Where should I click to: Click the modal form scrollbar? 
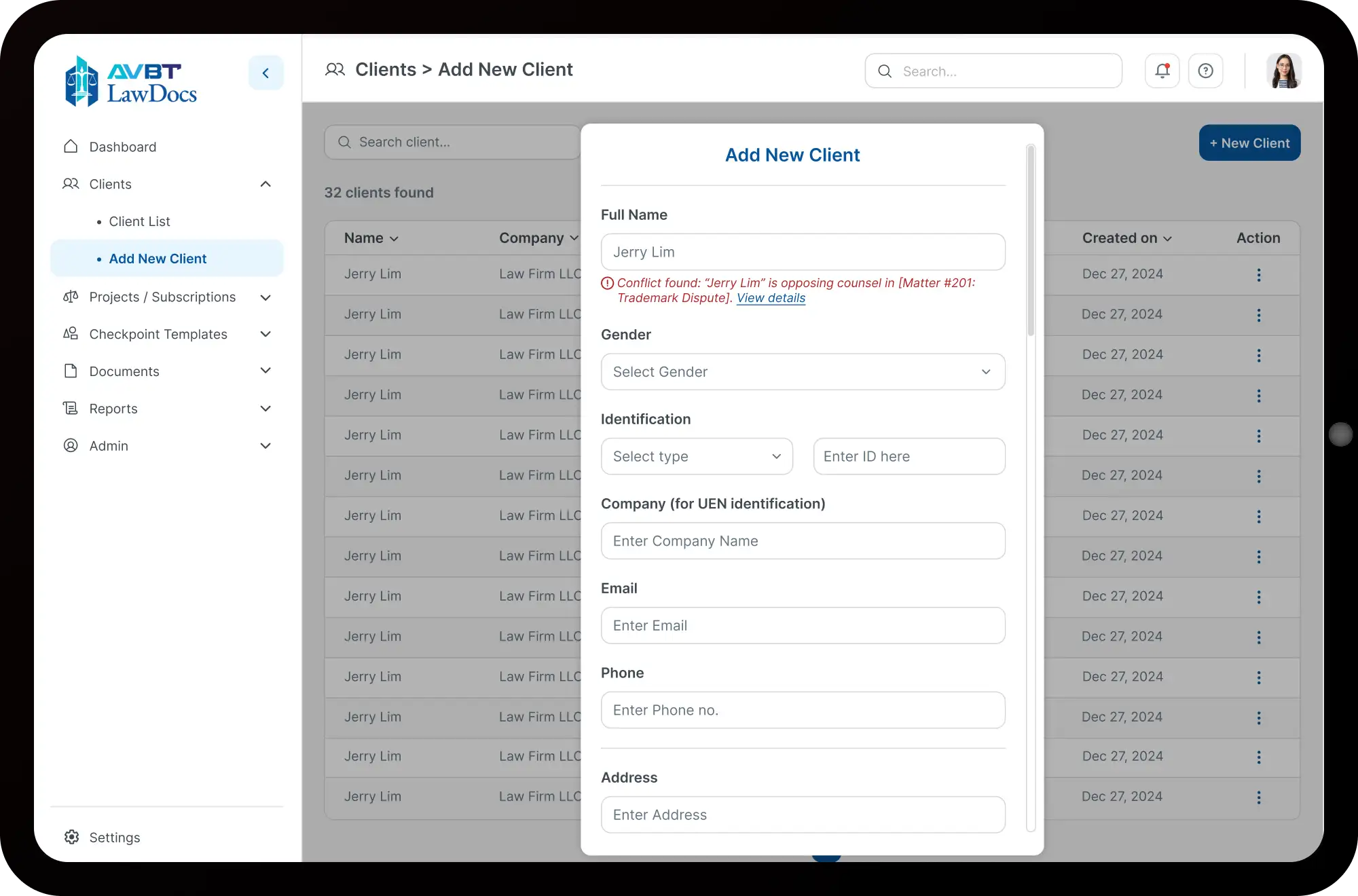(1030, 240)
